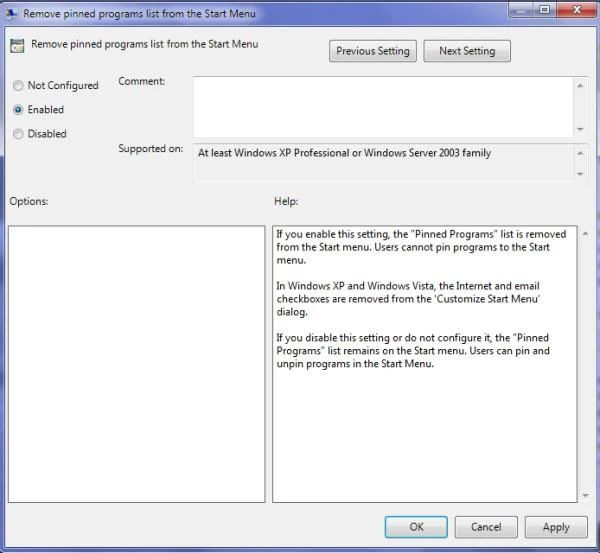Click the Cancel button

tap(486, 527)
